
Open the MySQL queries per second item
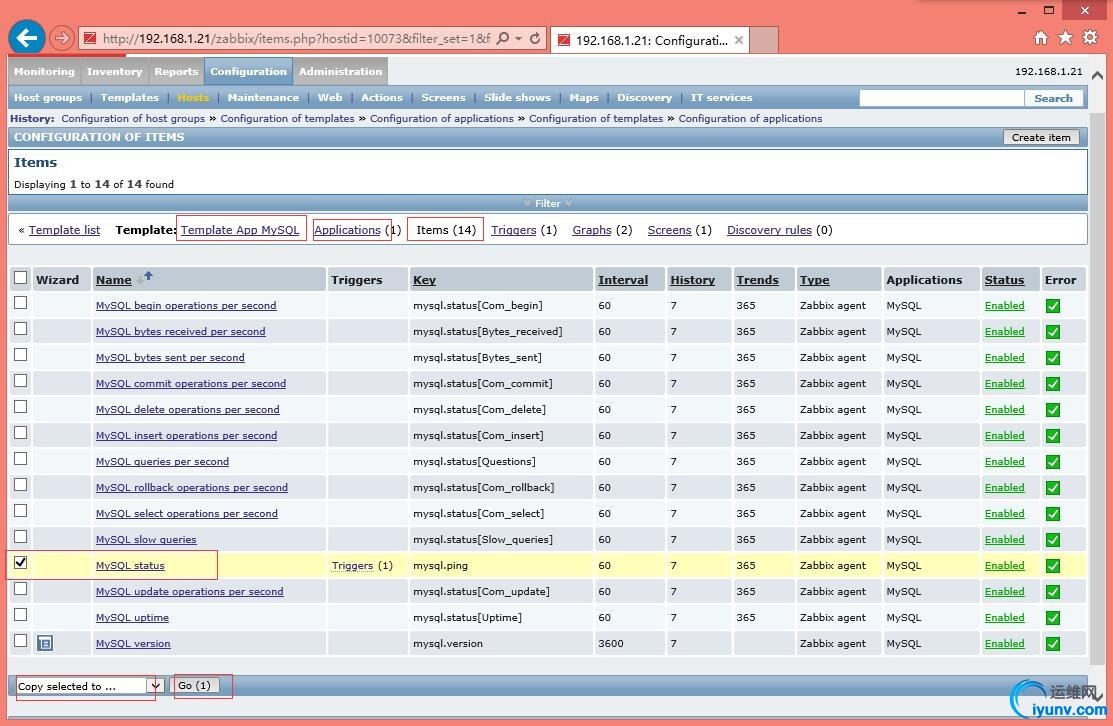[162, 462]
